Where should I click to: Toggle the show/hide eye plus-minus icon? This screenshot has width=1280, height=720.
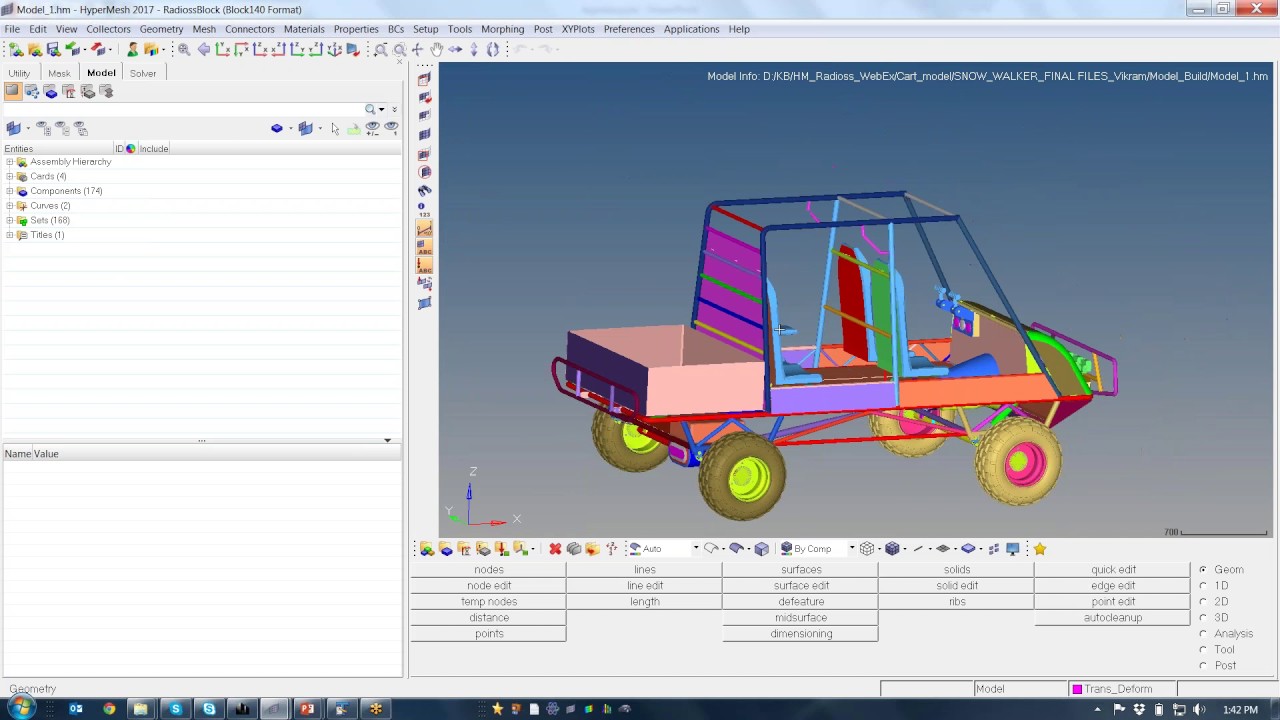pyautogui.click(x=372, y=128)
